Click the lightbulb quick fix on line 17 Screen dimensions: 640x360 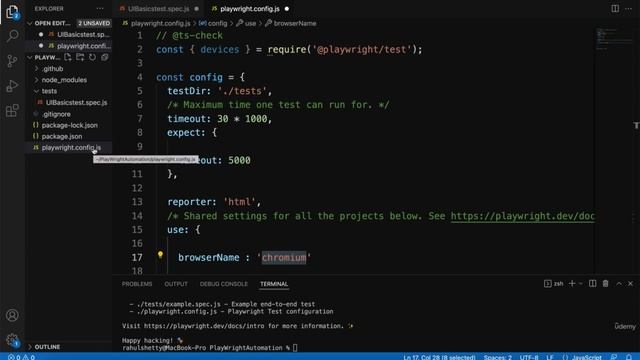pyautogui.click(x=160, y=255)
